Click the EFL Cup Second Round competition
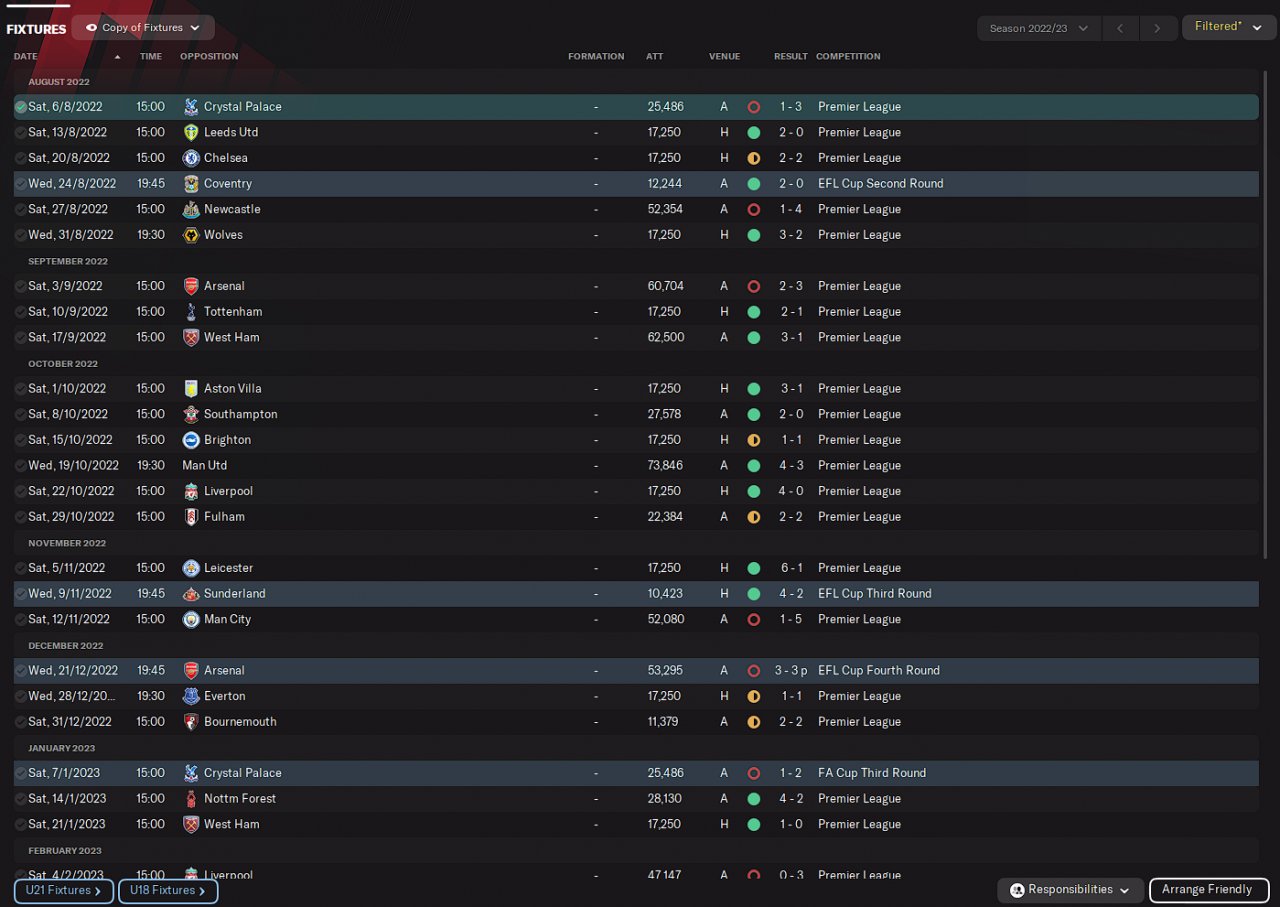1280x907 pixels. click(x=881, y=184)
